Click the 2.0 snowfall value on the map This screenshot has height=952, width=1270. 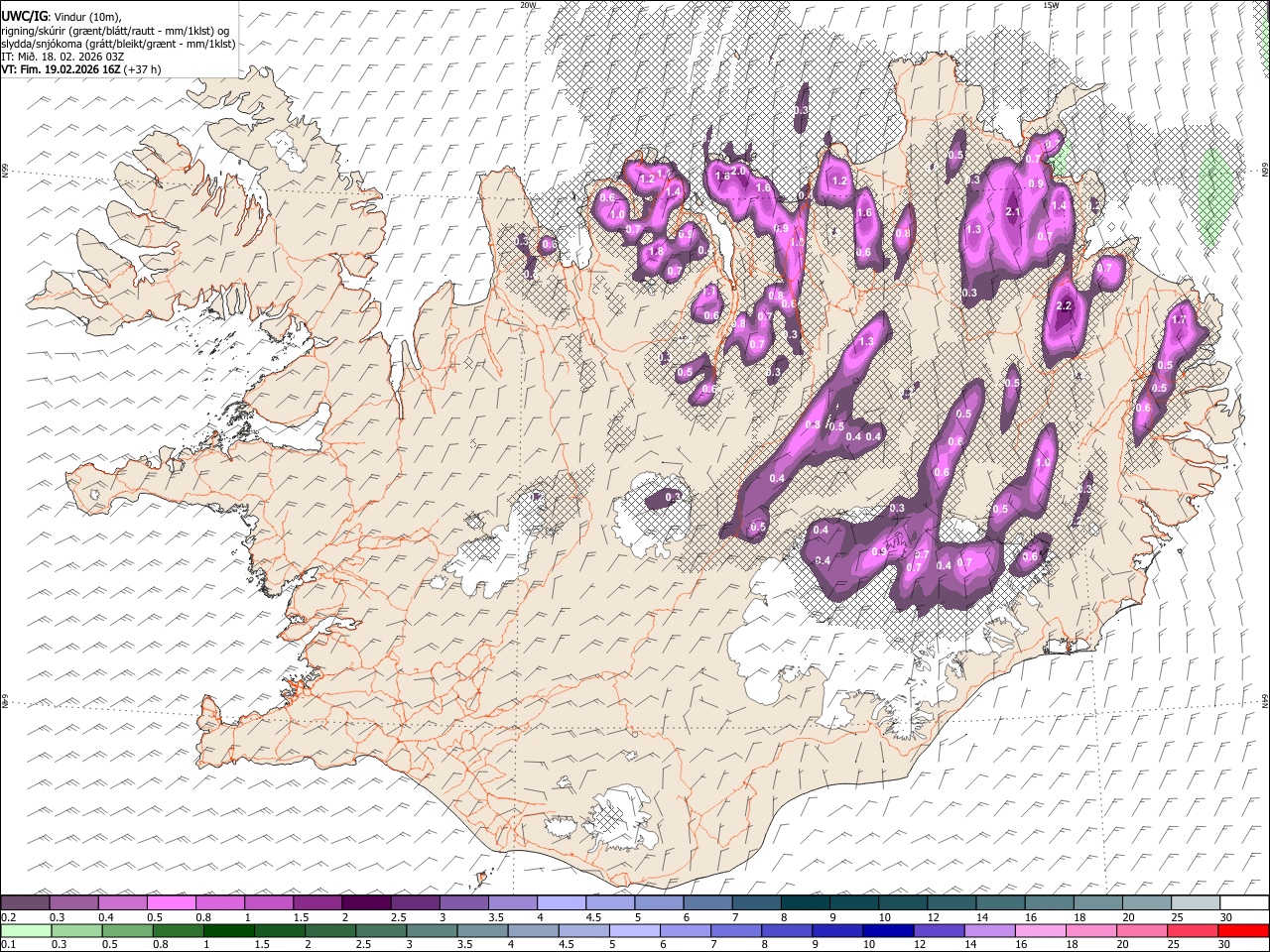tap(738, 171)
